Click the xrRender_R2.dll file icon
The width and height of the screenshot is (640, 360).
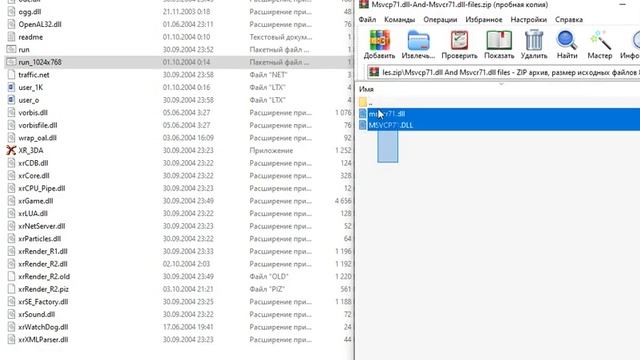[x=11, y=264]
